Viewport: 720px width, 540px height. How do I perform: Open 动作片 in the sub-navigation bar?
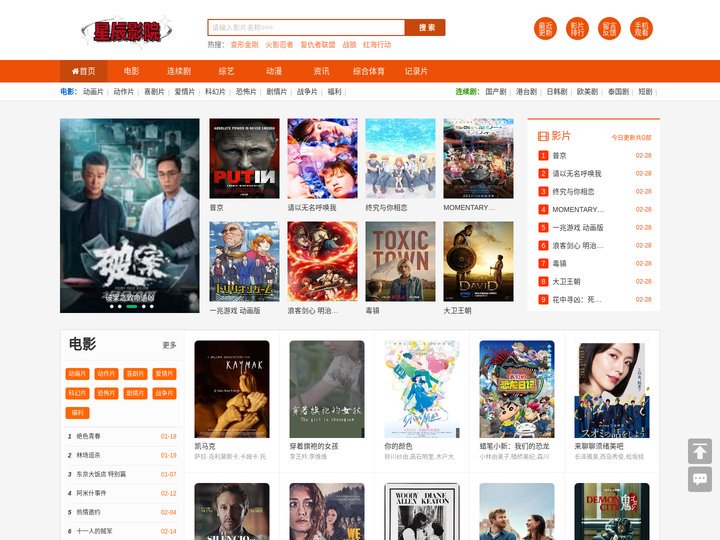point(124,92)
